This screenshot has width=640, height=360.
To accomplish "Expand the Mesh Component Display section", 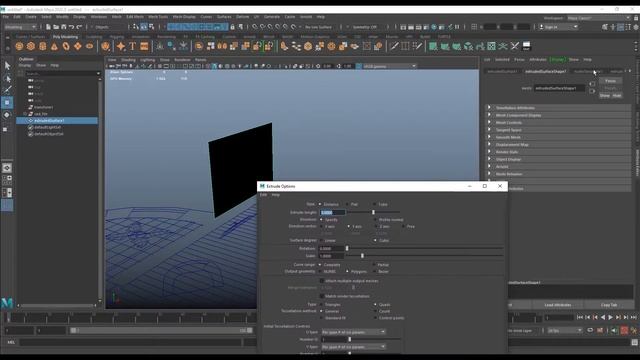I will click(x=558, y=115).
